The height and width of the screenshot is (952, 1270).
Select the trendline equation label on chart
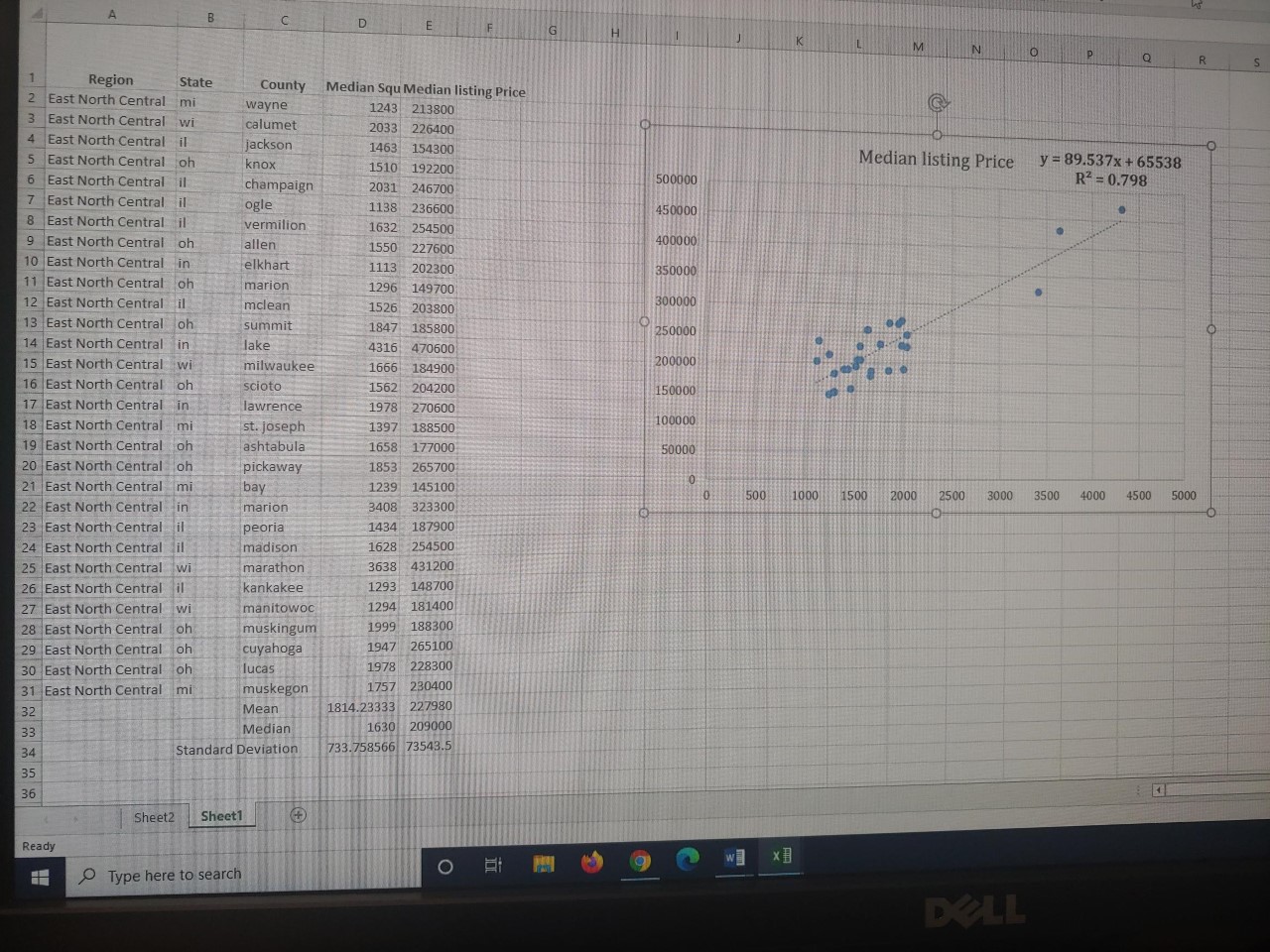tap(1110, 170)
